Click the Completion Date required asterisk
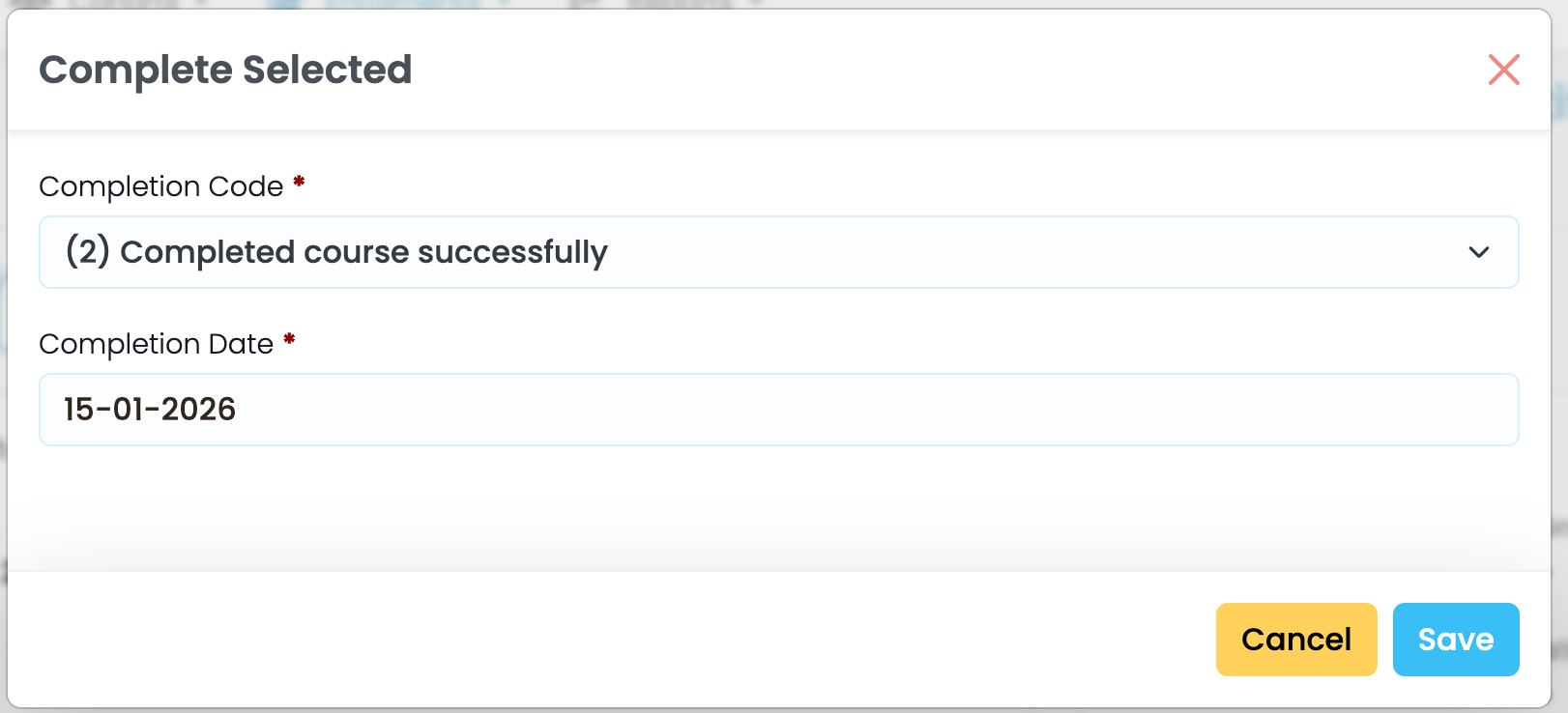Screen dimensions: 1568x713 tap(289, 339)
